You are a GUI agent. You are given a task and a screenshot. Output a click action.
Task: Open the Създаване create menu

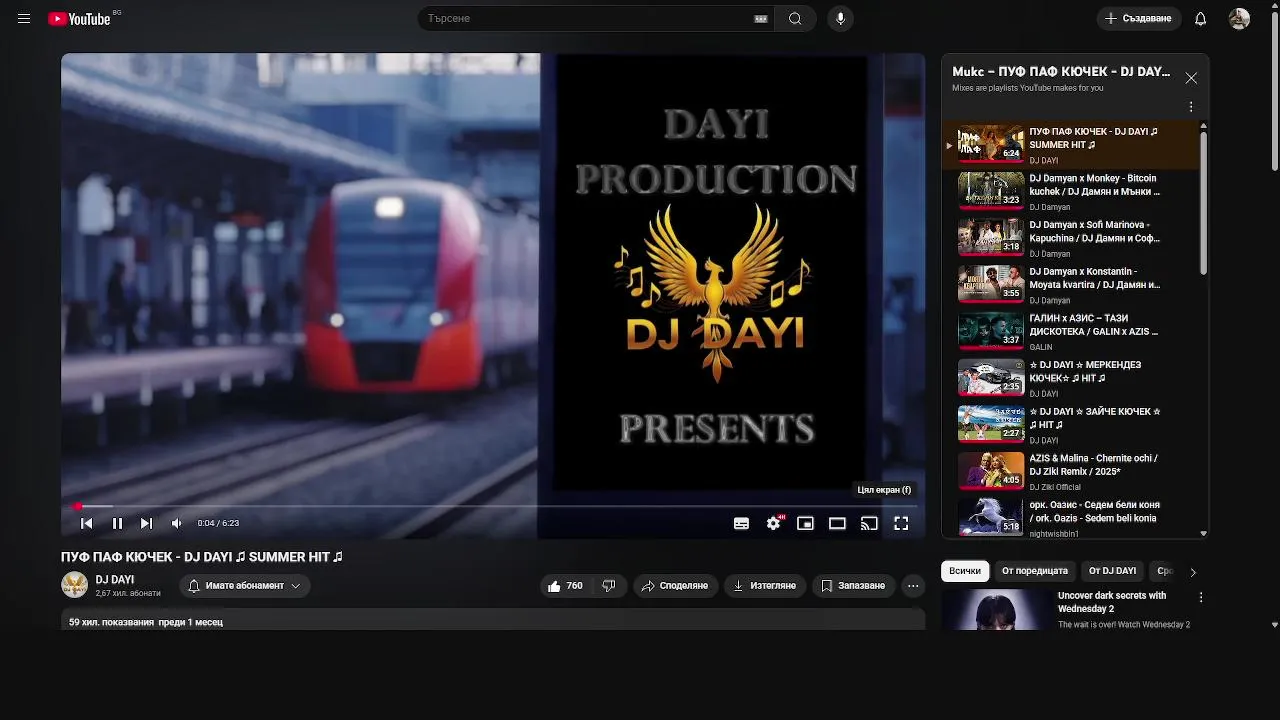[1138, 19]
